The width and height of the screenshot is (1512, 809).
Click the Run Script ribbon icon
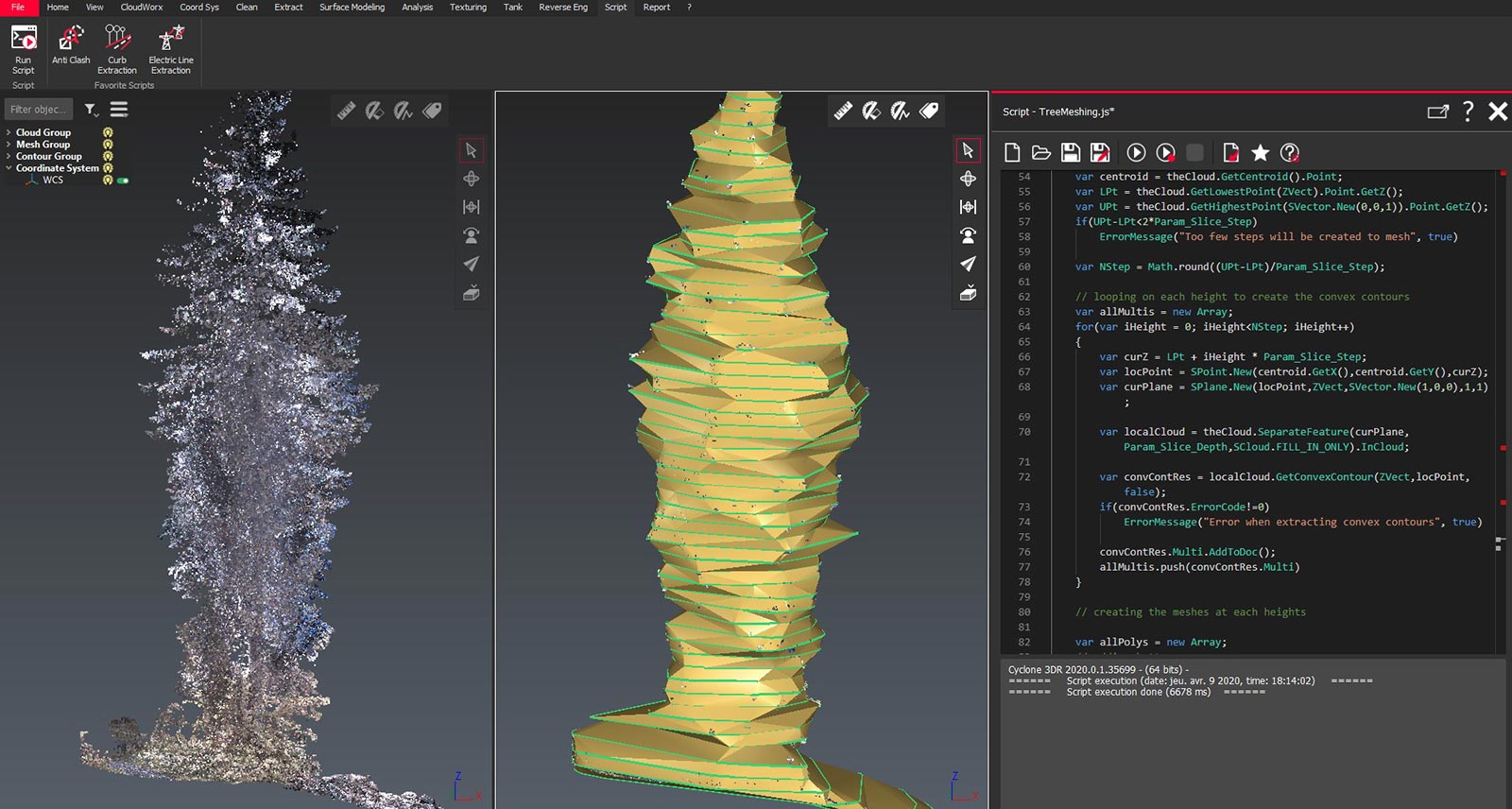[24, 49]
